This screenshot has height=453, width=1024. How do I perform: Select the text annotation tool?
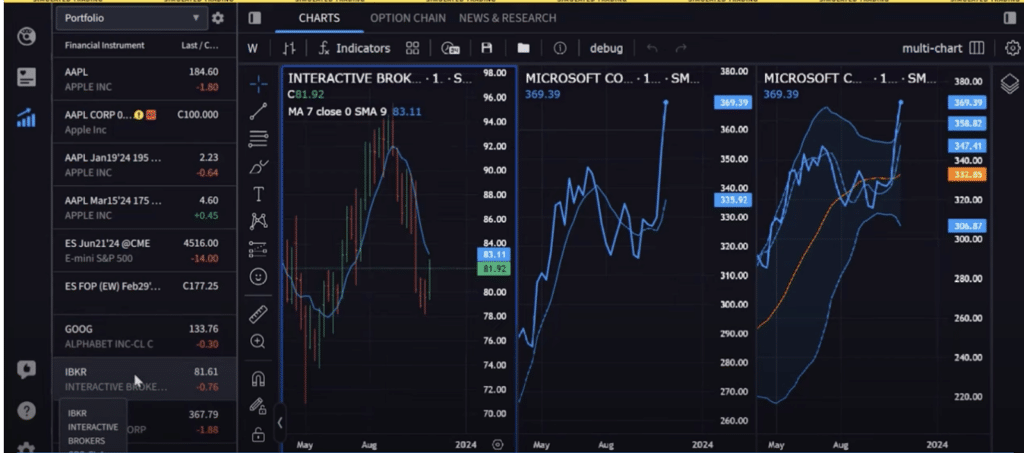tap(259, 194)
